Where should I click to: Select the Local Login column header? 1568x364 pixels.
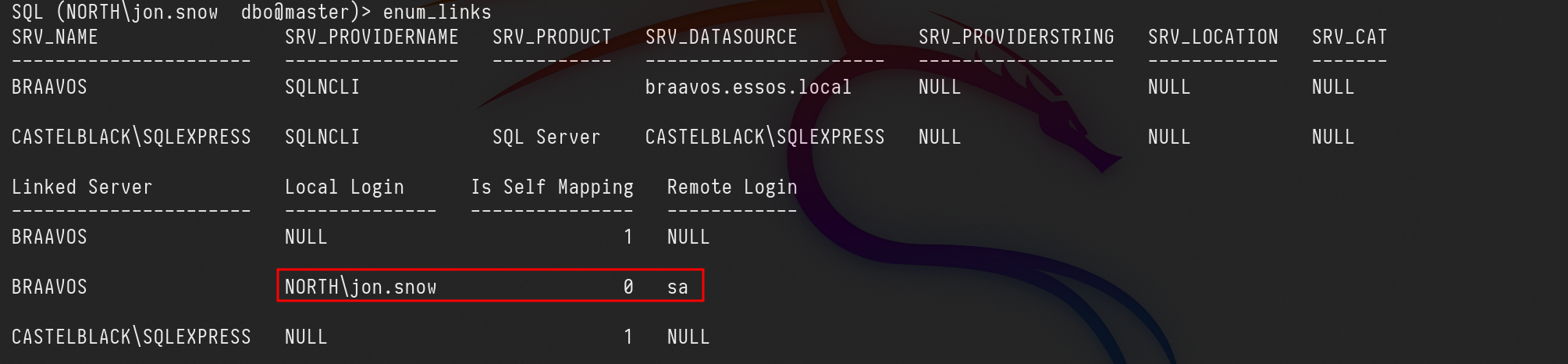344,187
